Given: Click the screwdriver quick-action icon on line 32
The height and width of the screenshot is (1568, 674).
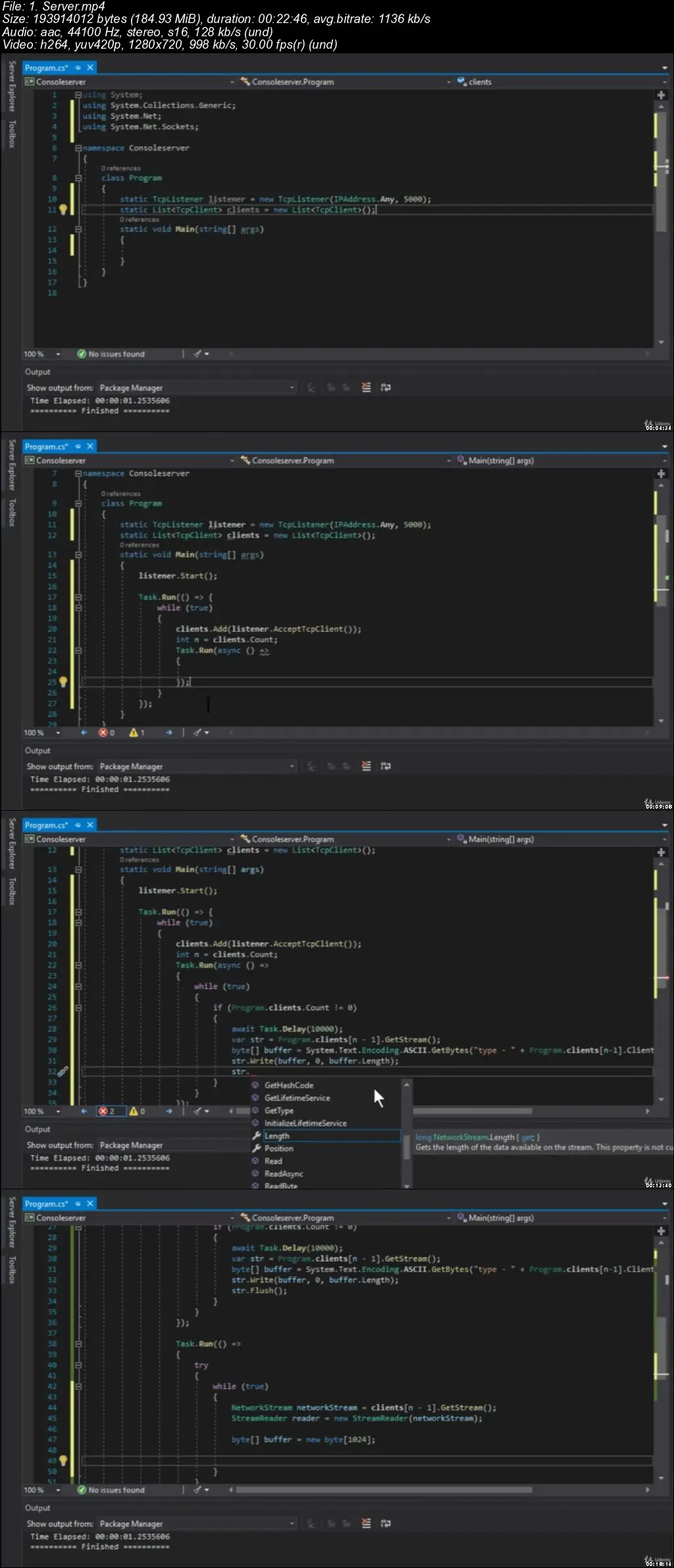Looking at the screenshot, I should click(x=63, y=1071).
